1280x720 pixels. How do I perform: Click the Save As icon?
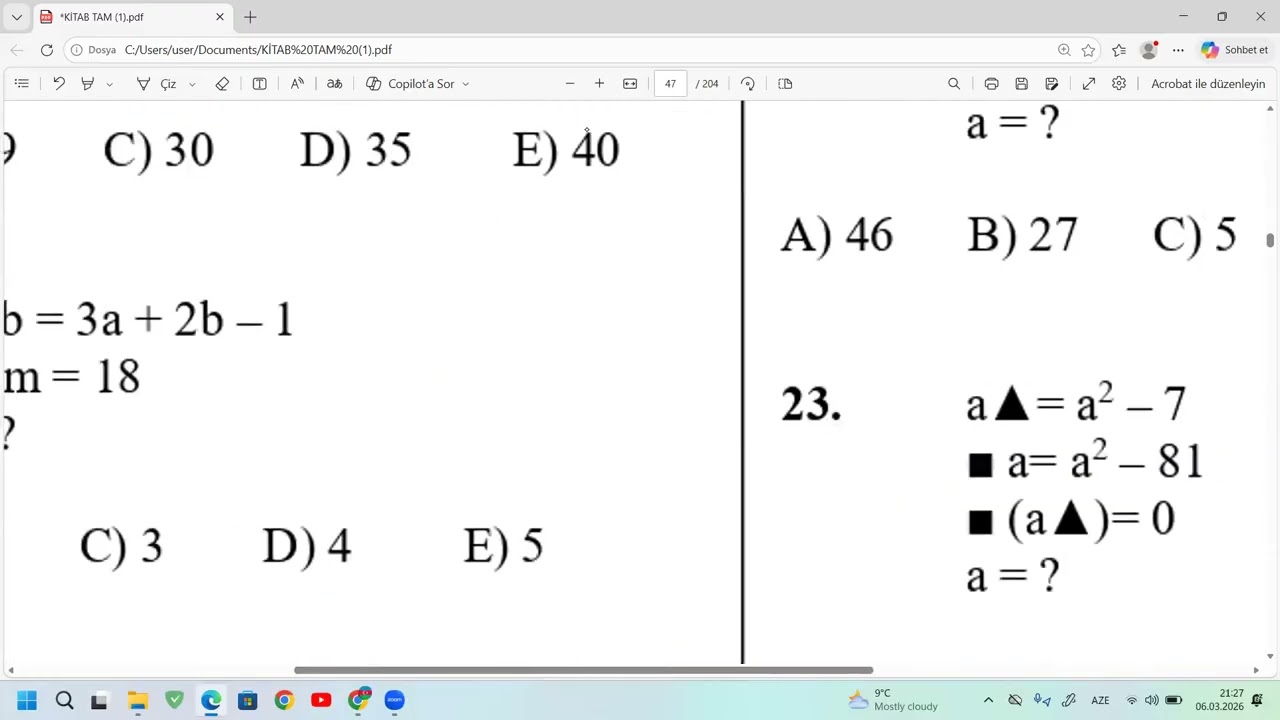1052,84
